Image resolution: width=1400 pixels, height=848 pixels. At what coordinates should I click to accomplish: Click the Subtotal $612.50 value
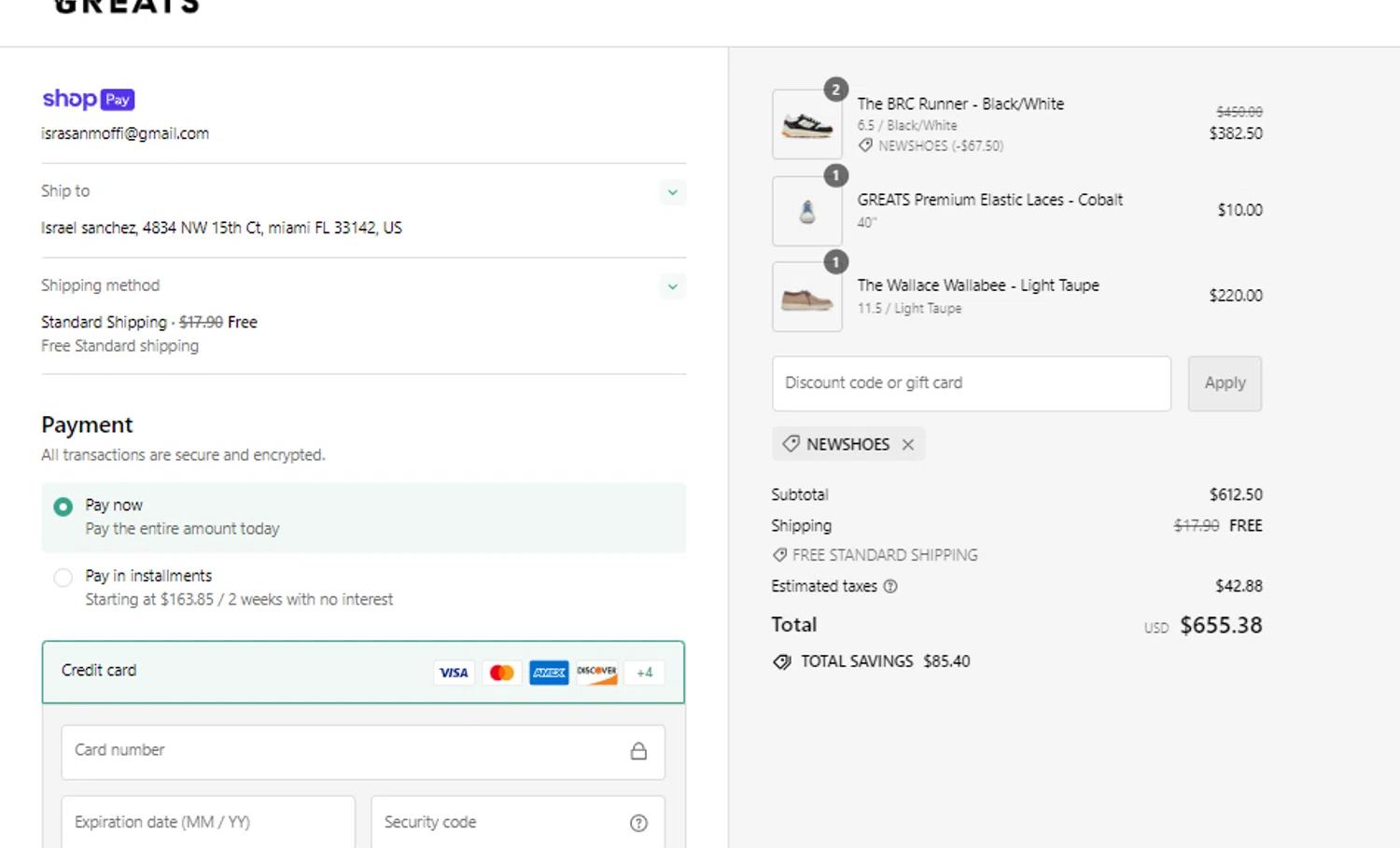1236,494
